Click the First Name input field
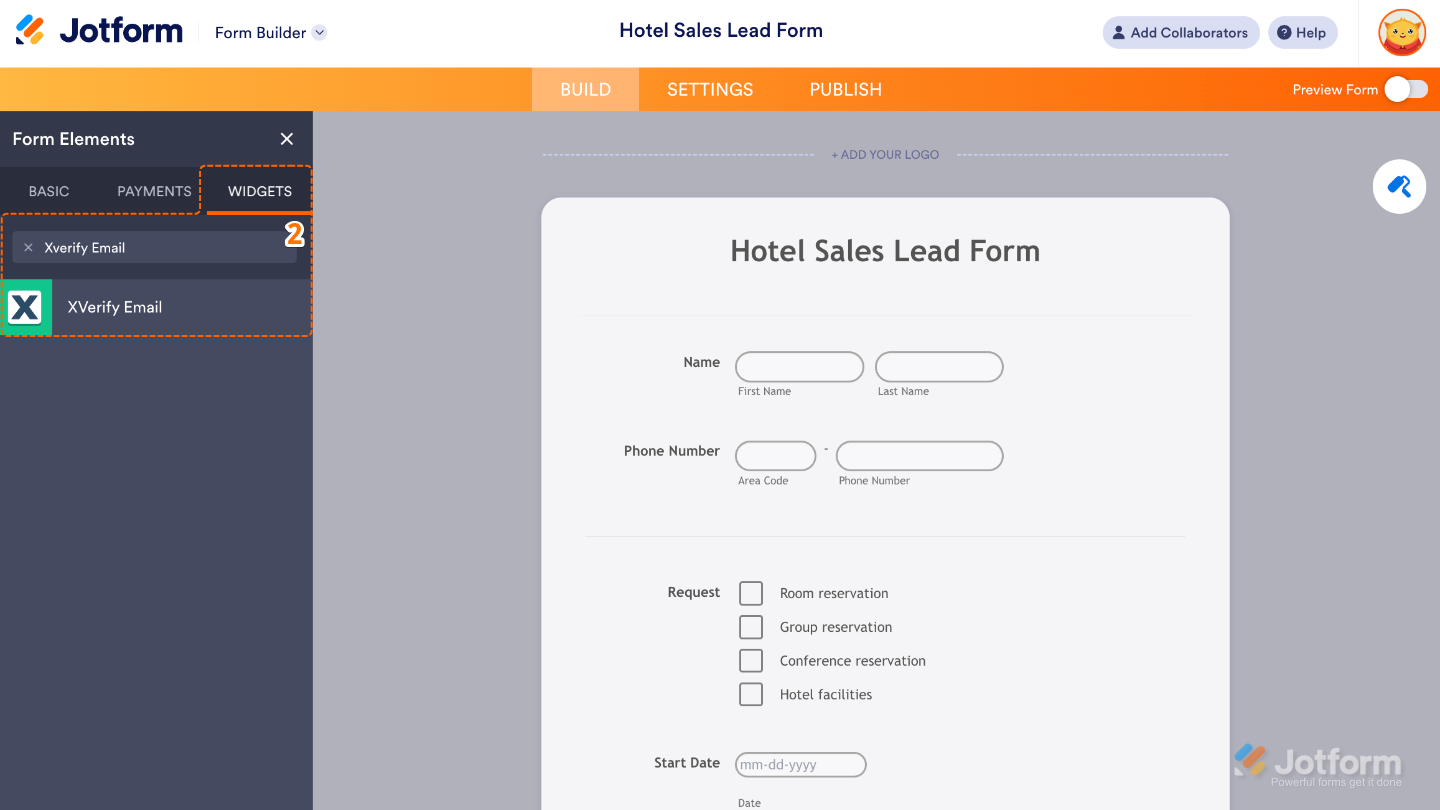Image resolution: width=1440 pixels, height=810 pixels. point(799,366)
